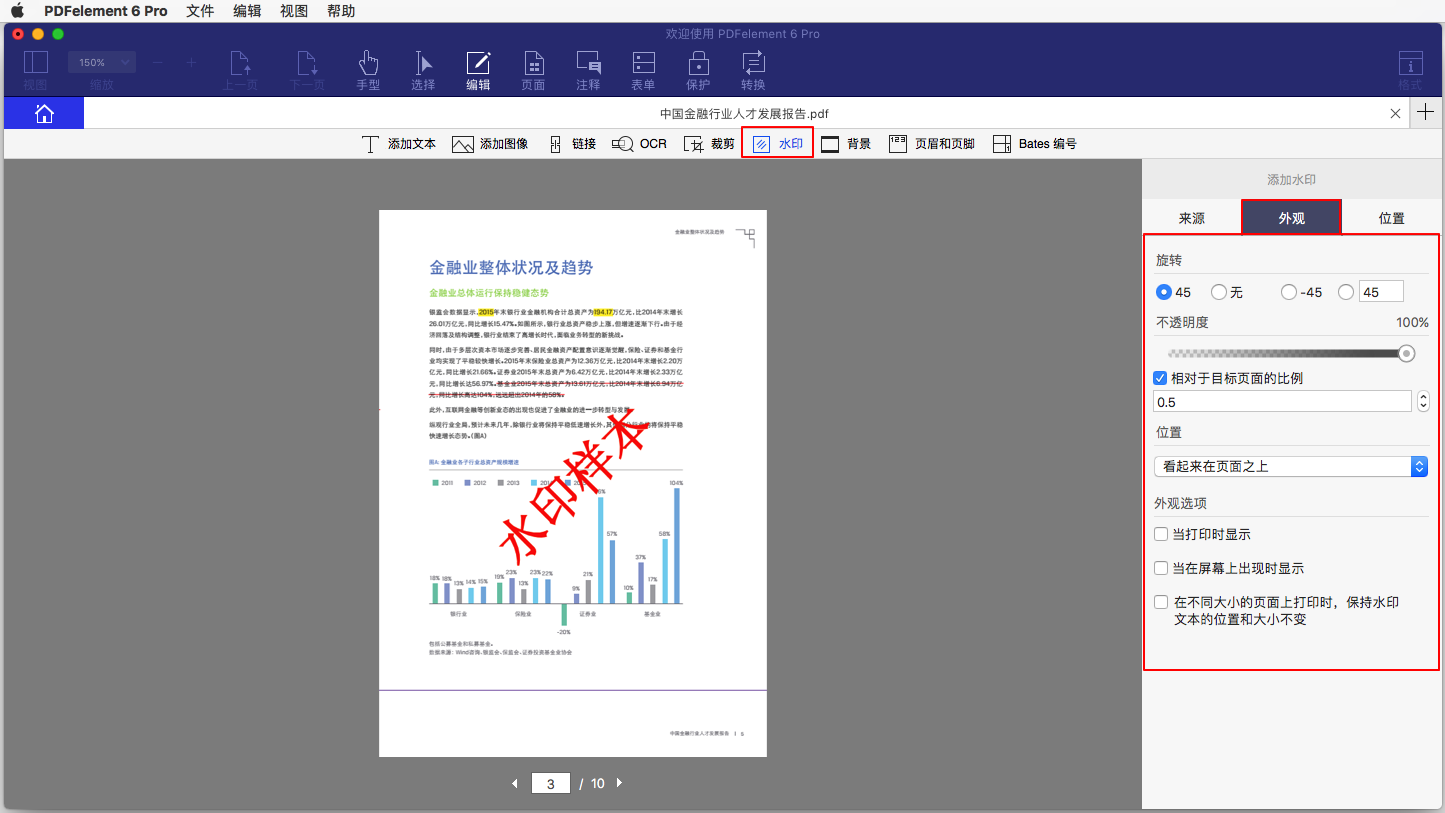The width and height of the screenshot is (1445, 813).
Task: Switch to the 来源 tab
Action: [x=1191, y=218]
